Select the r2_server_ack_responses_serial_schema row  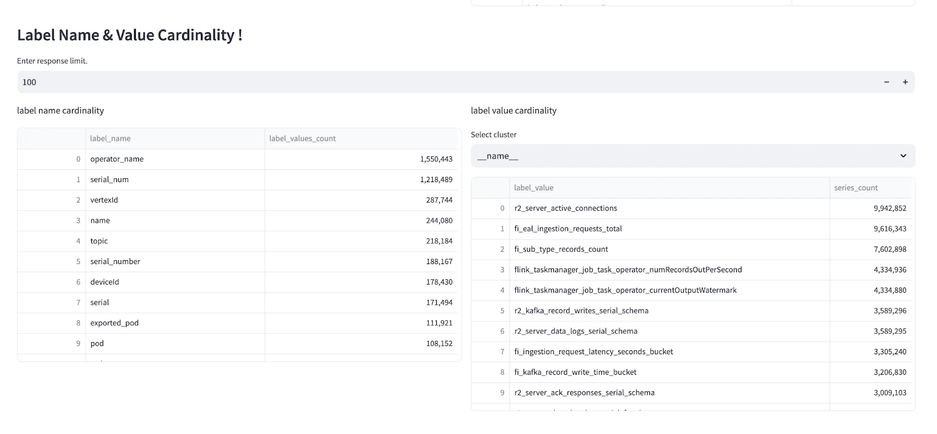(x=669, y=393)
